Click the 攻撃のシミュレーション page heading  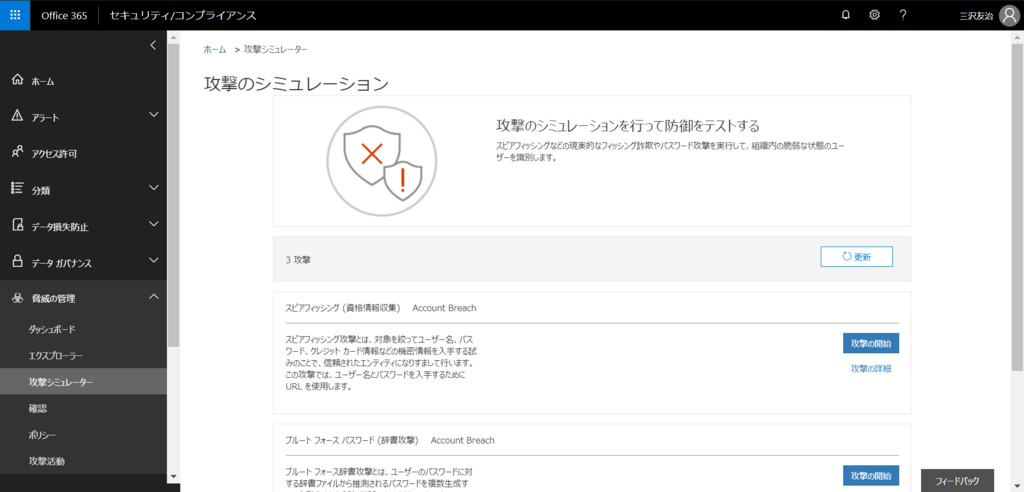click(x=296, y=84)
